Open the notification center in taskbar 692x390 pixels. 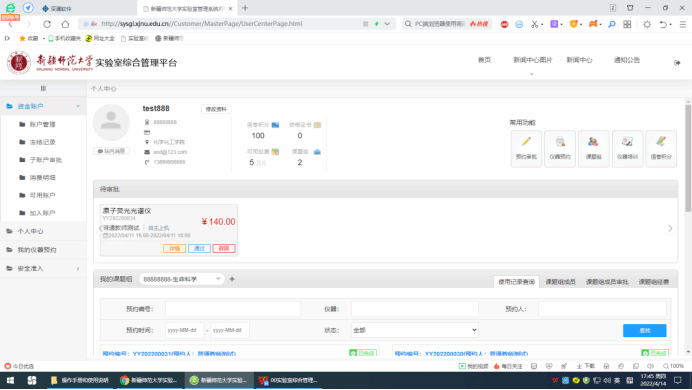678,380
